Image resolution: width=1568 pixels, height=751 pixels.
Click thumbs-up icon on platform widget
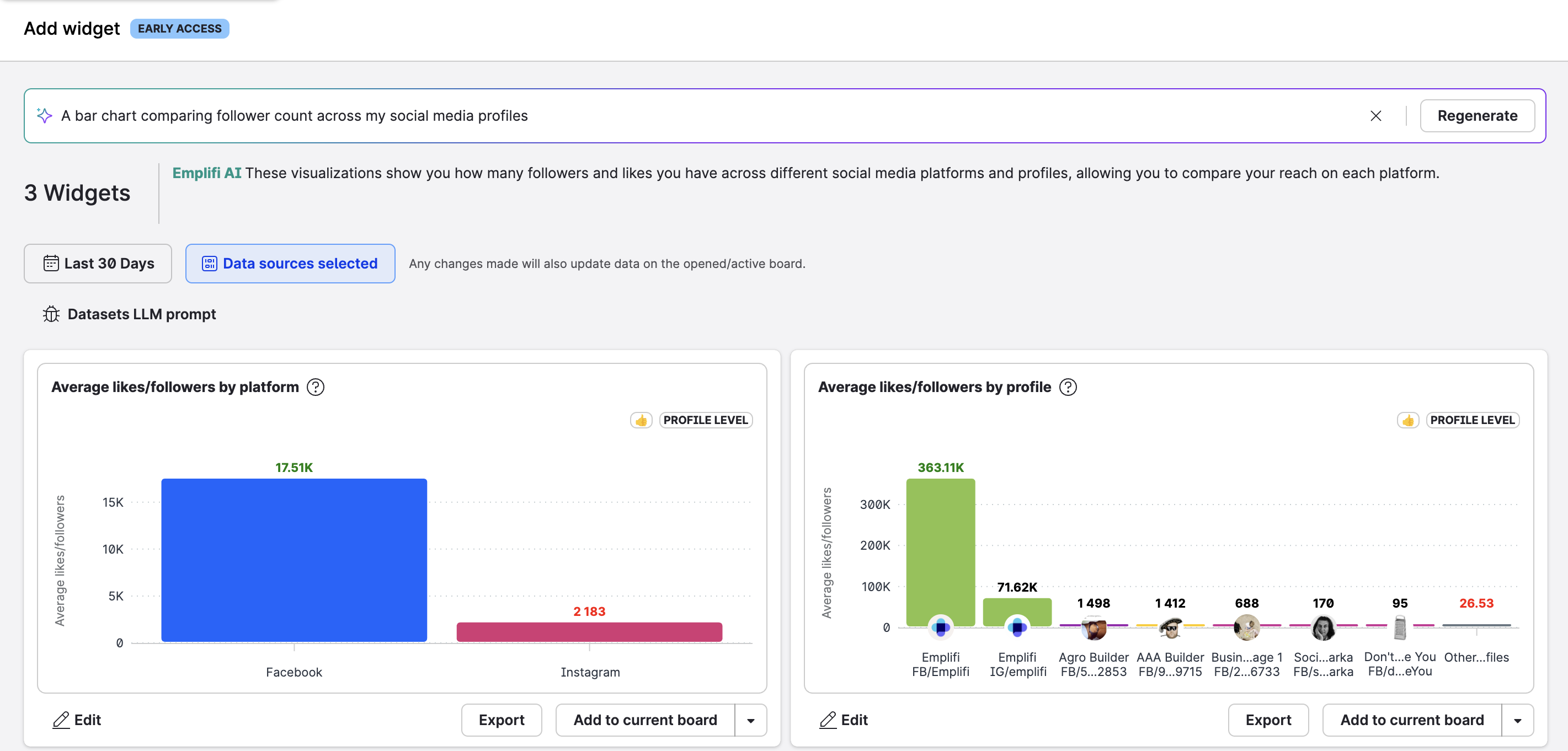coord(641,420)
